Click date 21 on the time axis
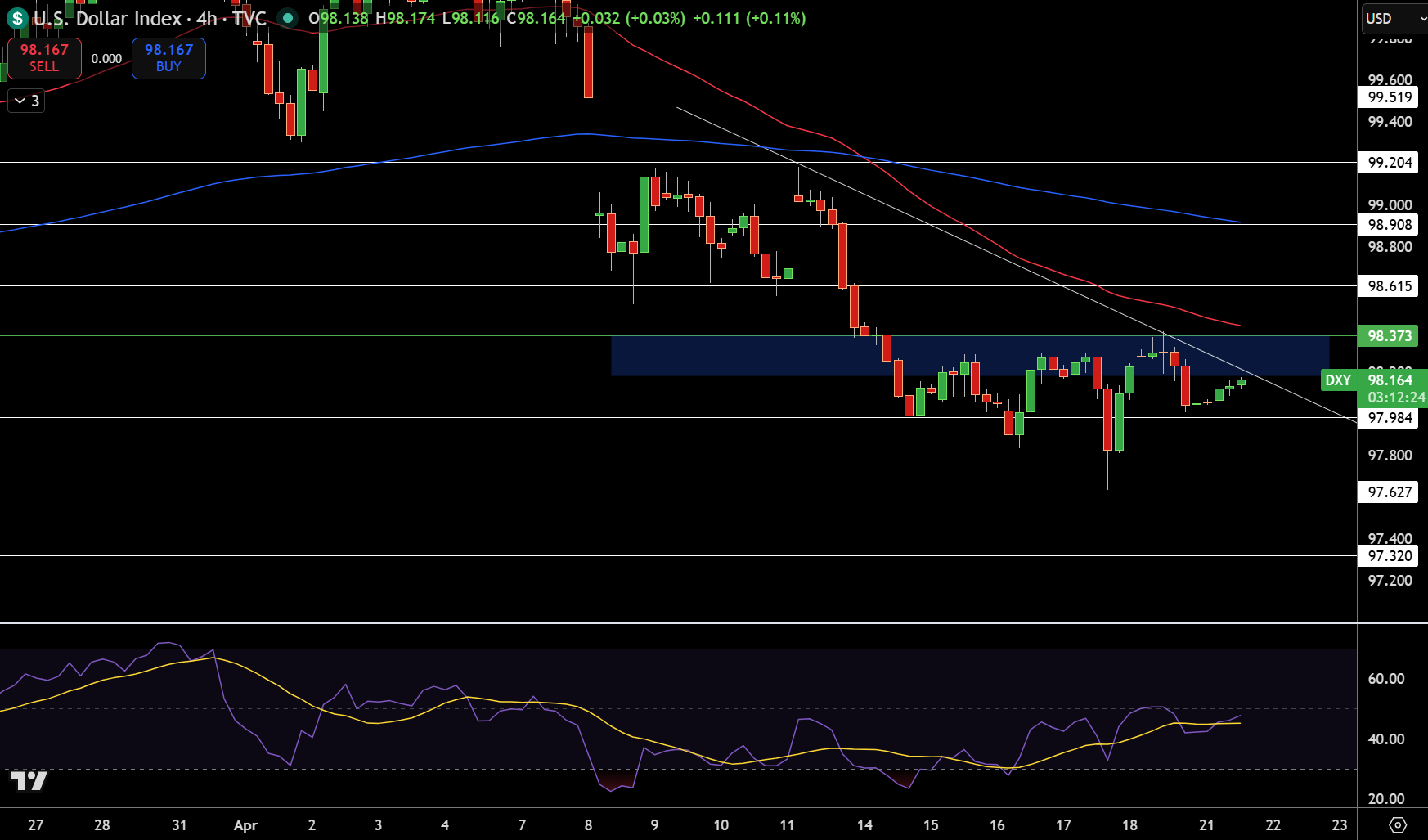This screenshot has width=1428, height=840. pyautogui.click(x=1206, y=825)
